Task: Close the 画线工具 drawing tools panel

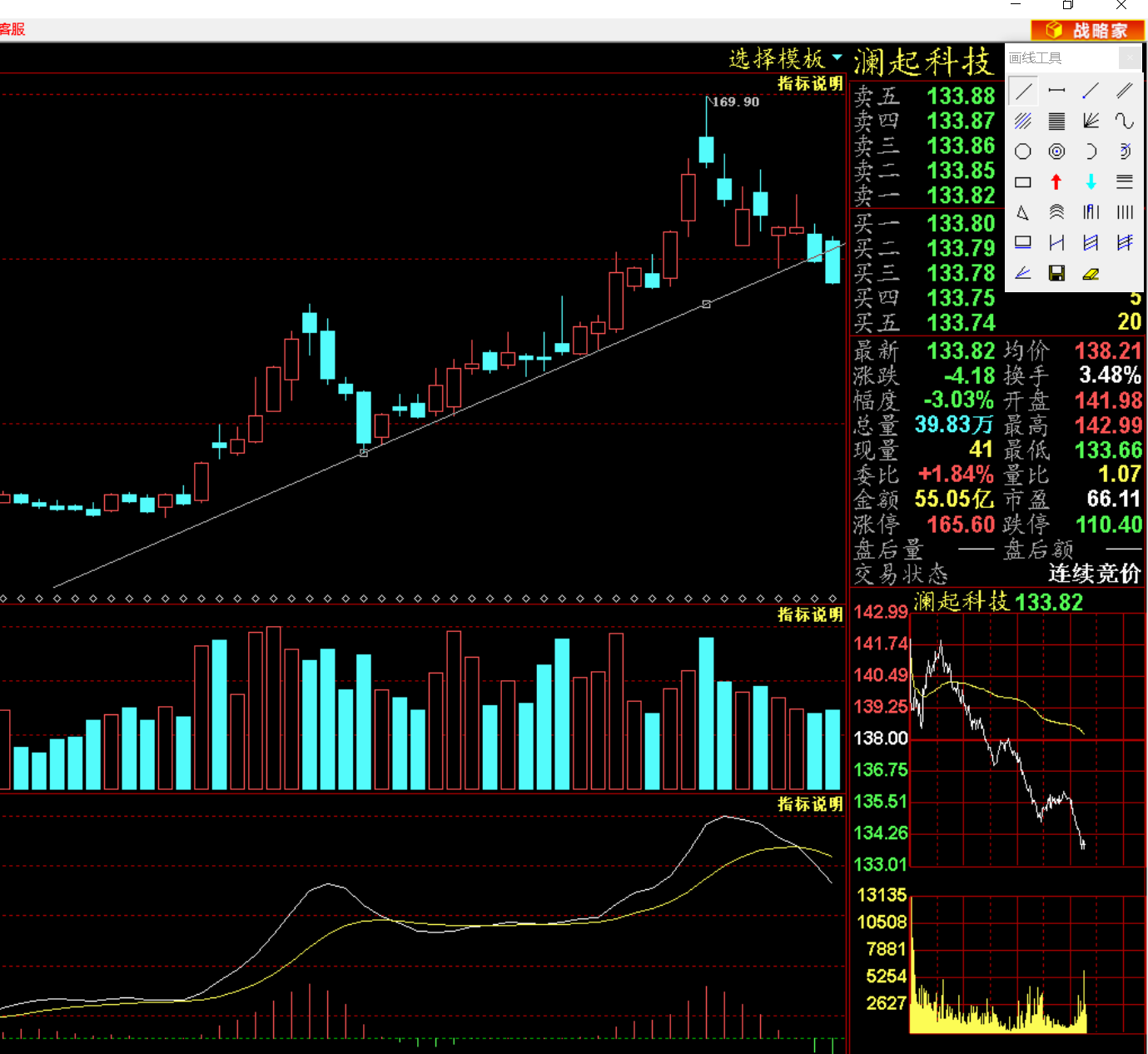Action: 1130,57
